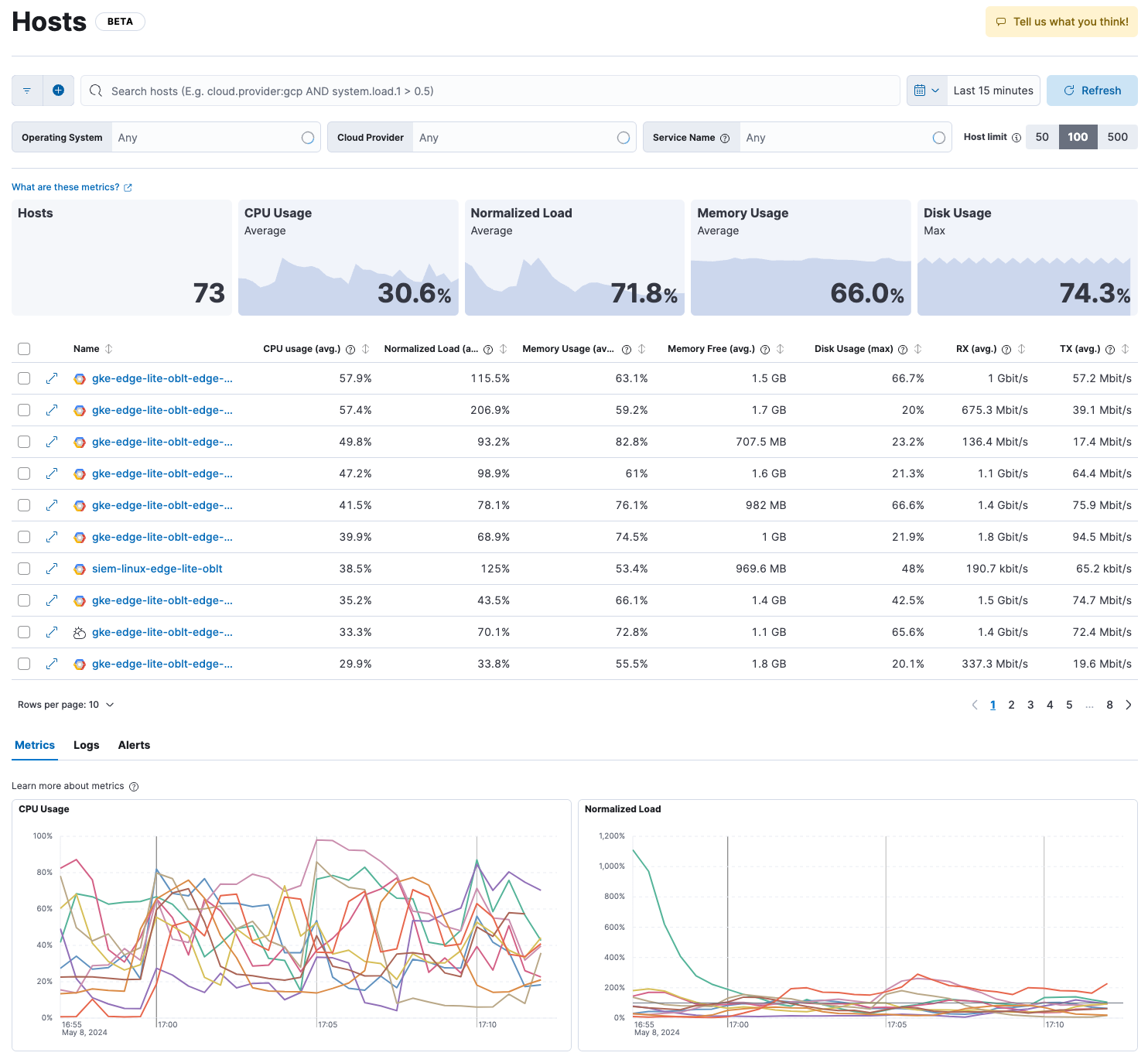The height and width of the screenshot is (1056, 1148).
Task: Expand details for siem-linux-edge-lite-oblt row
Action: coord(52,569)
